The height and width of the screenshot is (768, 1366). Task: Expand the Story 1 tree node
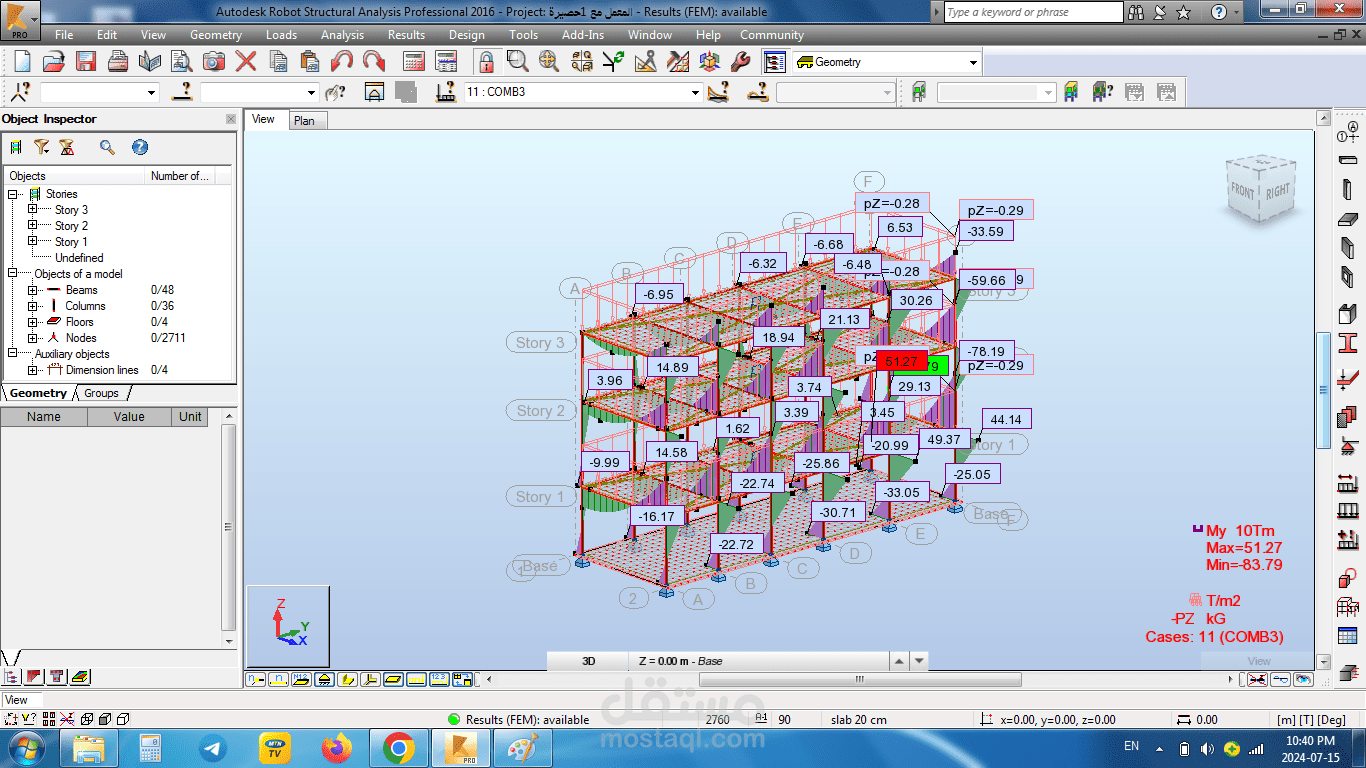pyautogui.click(x=33, y=242)
